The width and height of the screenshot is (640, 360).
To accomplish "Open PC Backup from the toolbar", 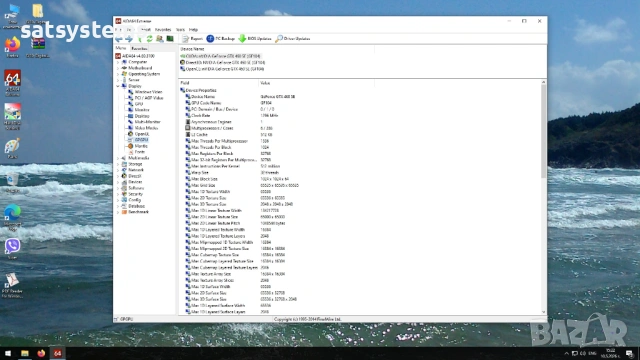I will coord(220,39).
